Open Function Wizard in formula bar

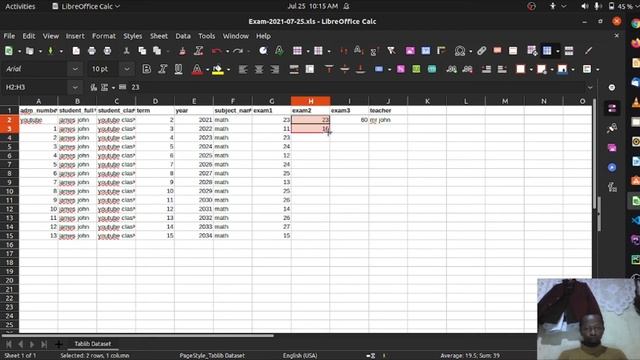(94, 87)
